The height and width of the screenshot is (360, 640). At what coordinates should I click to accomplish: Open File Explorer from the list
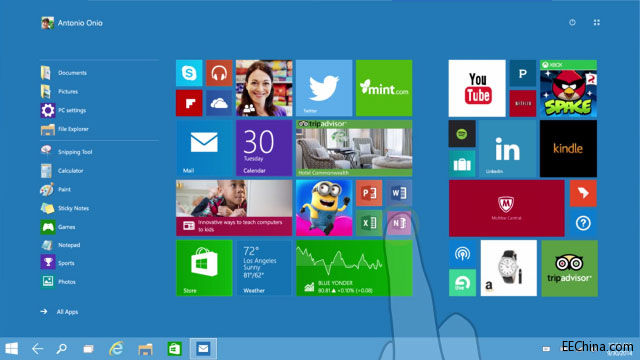[x=65, y=129]
